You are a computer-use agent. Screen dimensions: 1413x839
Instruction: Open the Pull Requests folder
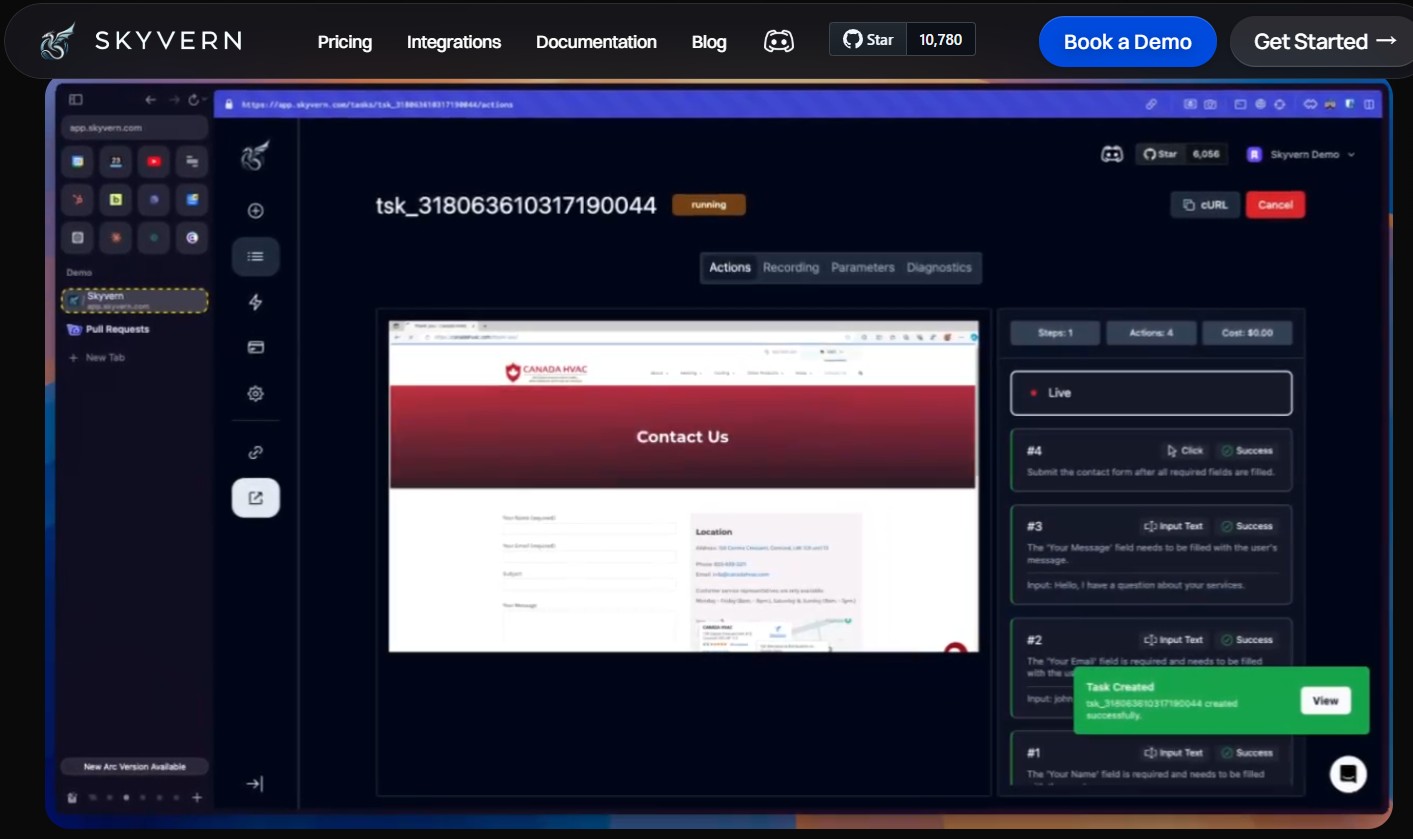coord(108,329)
